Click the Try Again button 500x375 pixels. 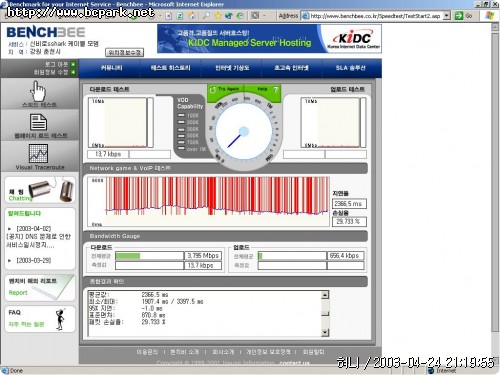point(226,89)
